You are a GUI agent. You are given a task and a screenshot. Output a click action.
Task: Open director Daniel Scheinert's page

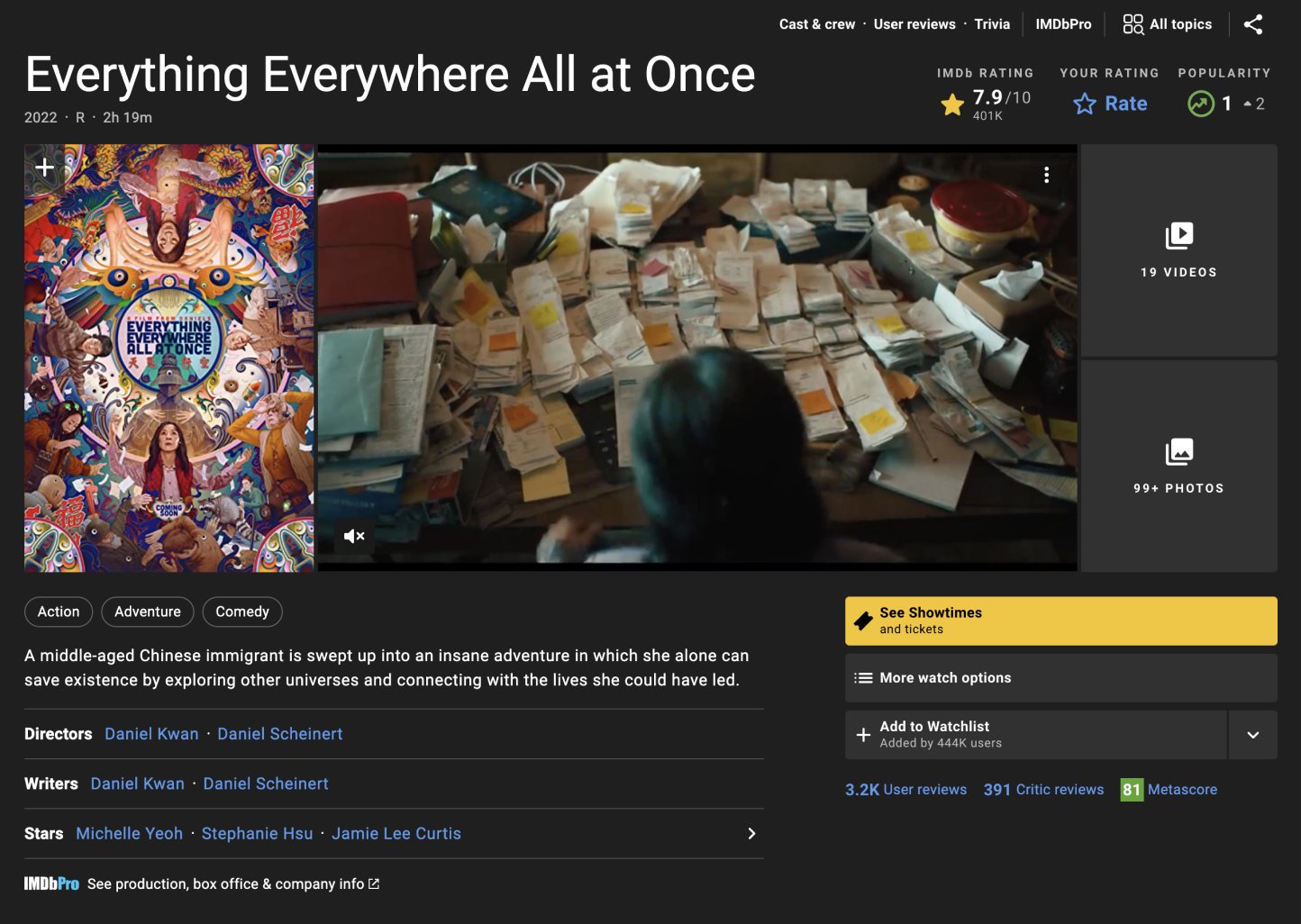[280, 734]
